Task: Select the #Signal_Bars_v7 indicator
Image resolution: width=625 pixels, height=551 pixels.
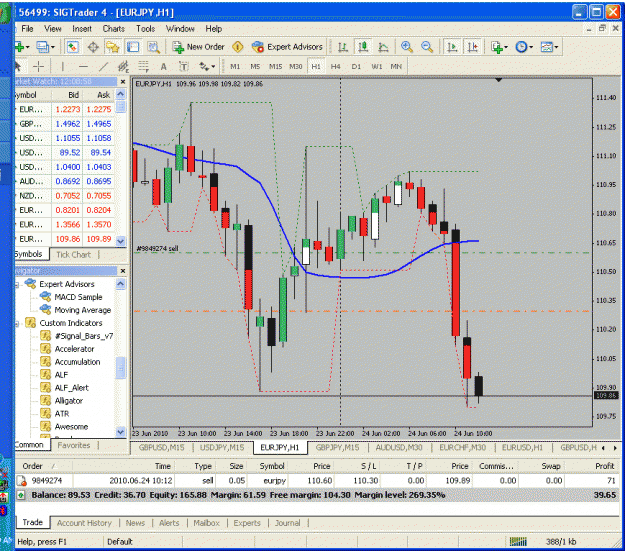Action: tap(84, 336)
